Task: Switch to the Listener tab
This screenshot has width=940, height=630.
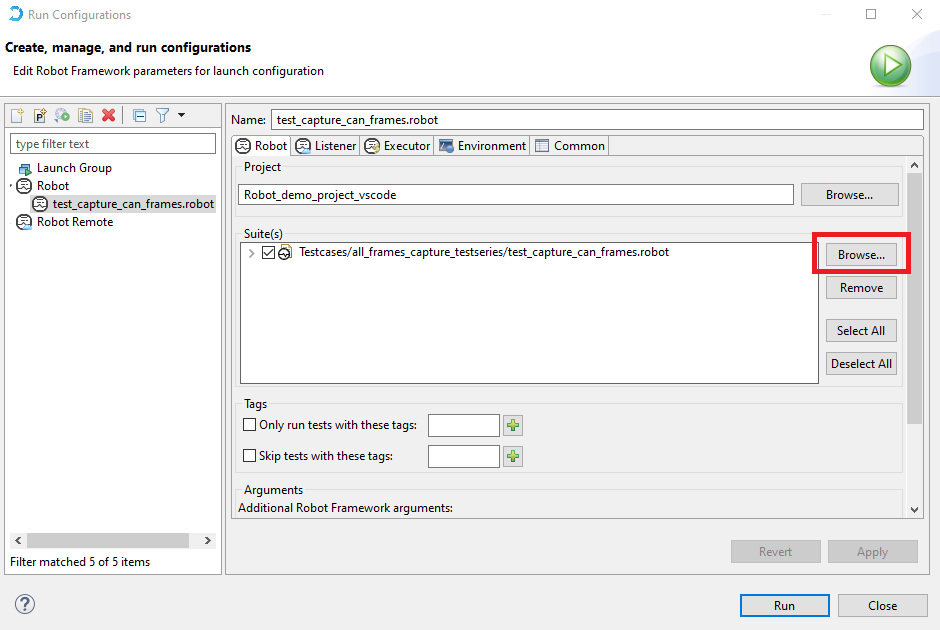Action: pyautogui.click(x=326, y=146)
